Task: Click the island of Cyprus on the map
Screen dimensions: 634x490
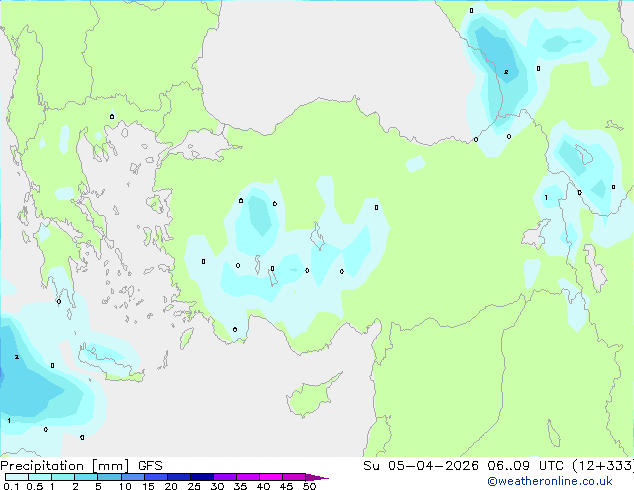Action: tap(310, 396)
